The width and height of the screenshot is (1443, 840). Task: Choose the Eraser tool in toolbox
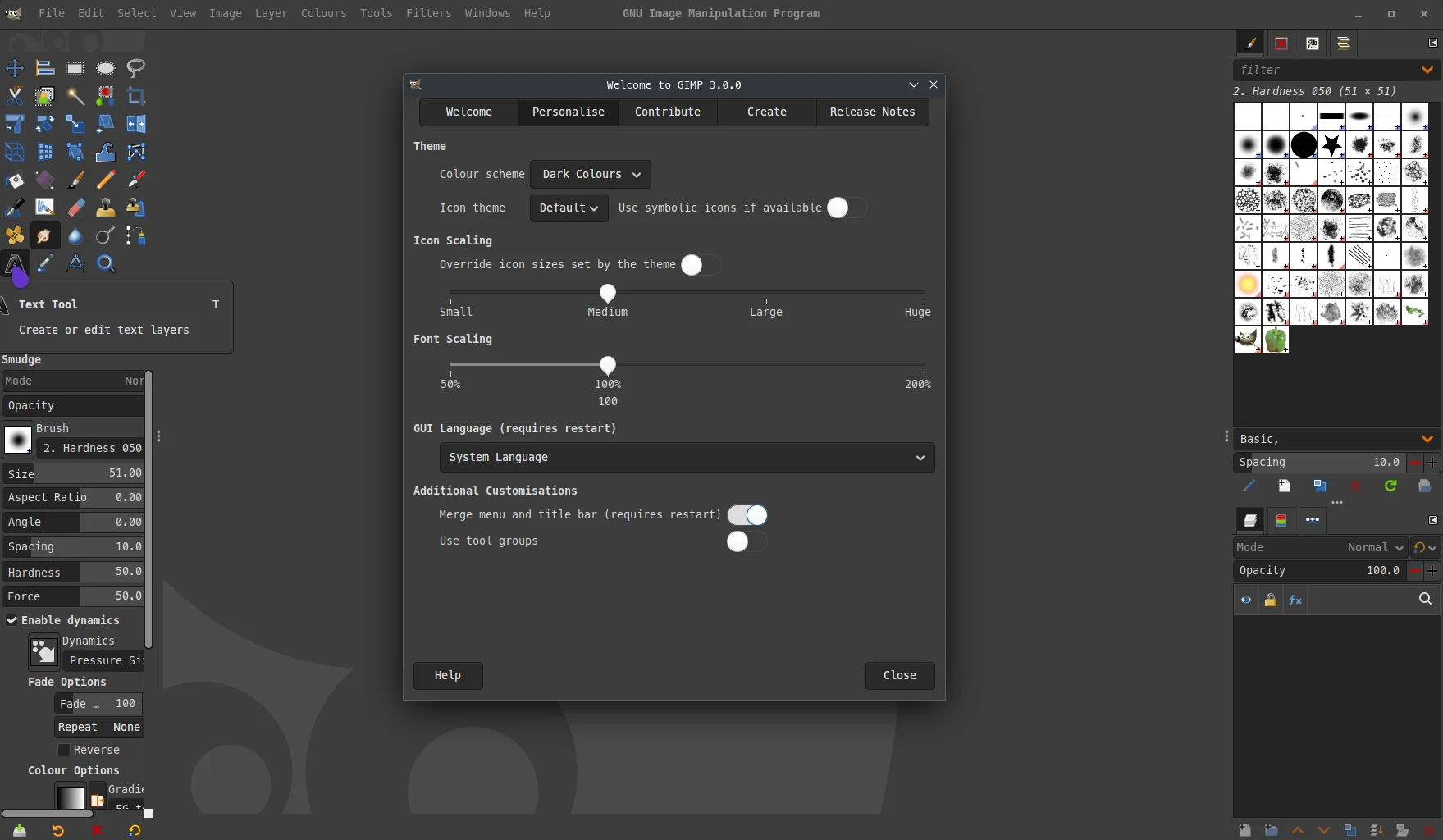click(75, 208)
